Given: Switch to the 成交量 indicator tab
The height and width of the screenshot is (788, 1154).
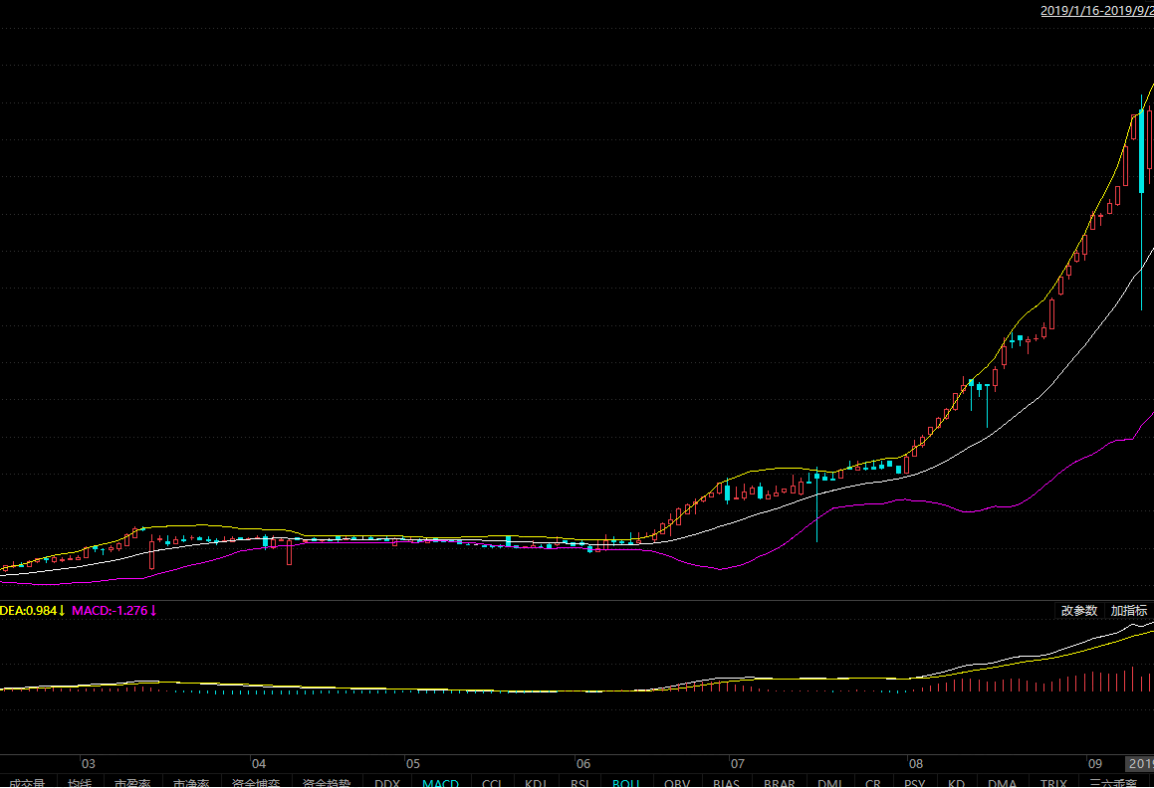Looking at the screenshot, I should [x=26, y=783].
